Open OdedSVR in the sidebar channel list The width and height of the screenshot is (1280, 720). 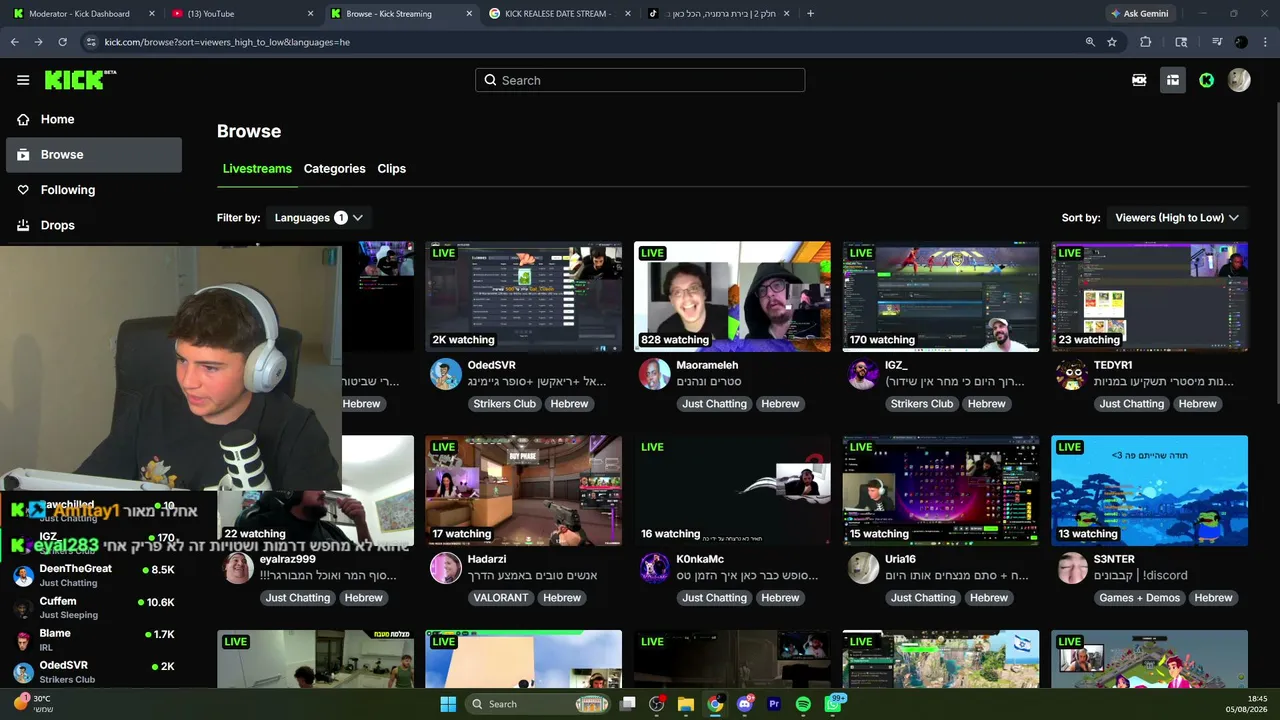[x=94, y=672]
